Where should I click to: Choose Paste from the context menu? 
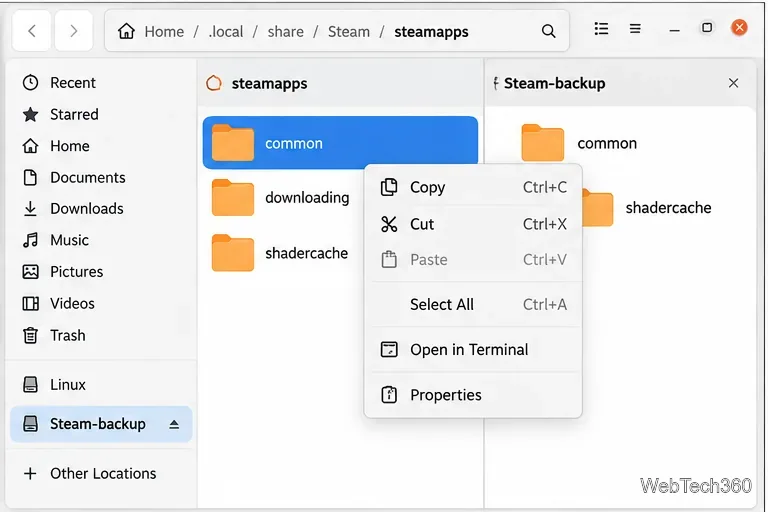pyautogui.click(x=473, y=260)
